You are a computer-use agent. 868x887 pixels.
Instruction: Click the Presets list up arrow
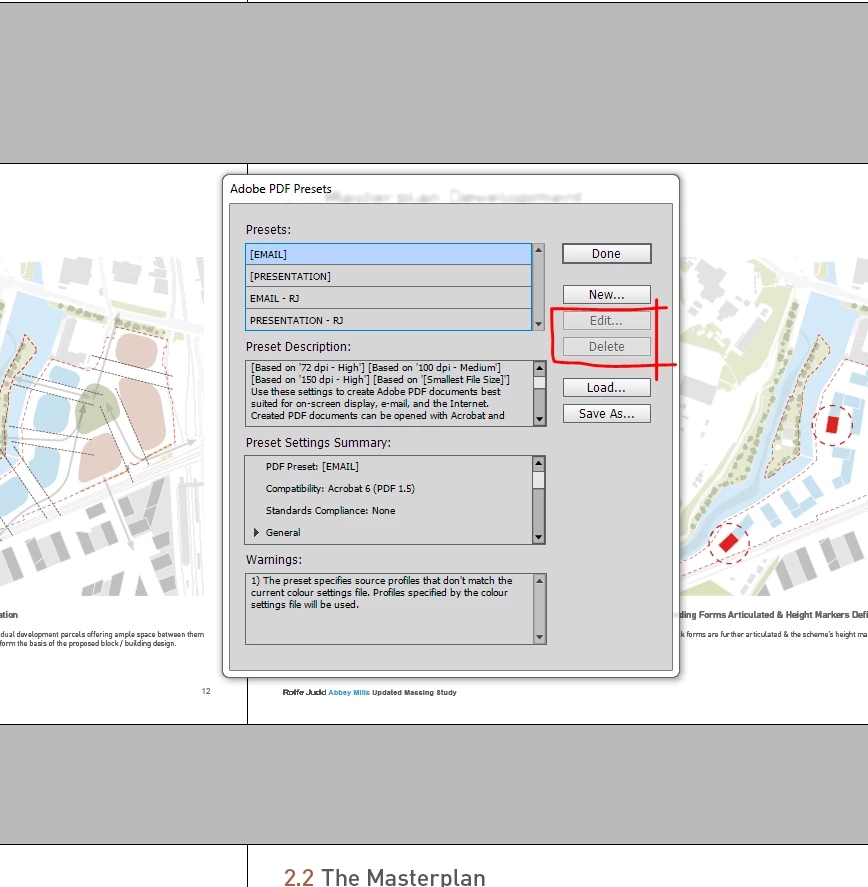coord(539,250)
